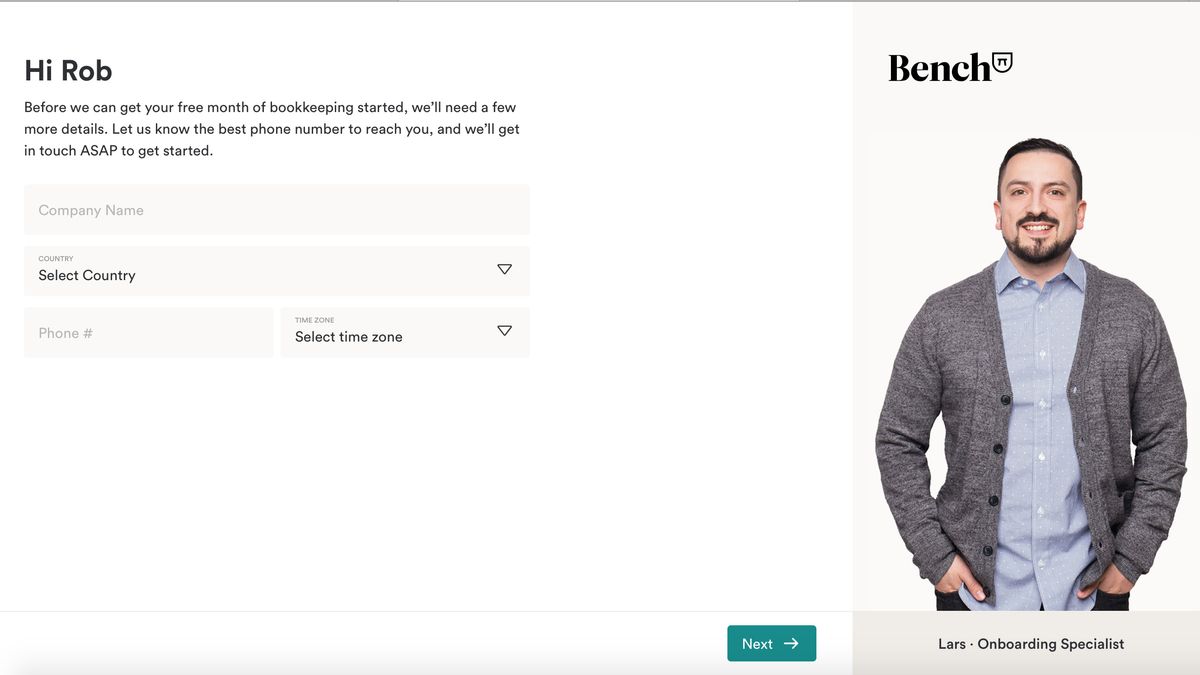Image resolution: width=1200 pixels, height=675 pixels.
Task: Click the Company Name input field
Action: tap(276, 210)
